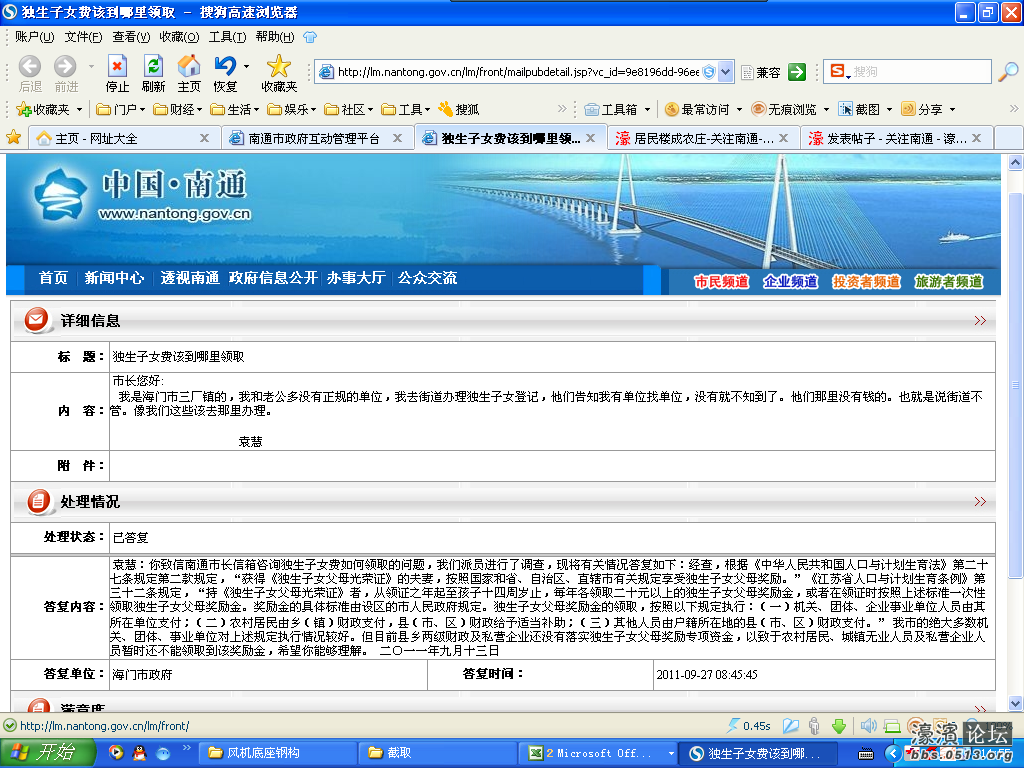Image resolution: width=1024 pixels, height=768 pixels.
Task: Open the 帮助(H) menu
Action: (x=275, y=37)
